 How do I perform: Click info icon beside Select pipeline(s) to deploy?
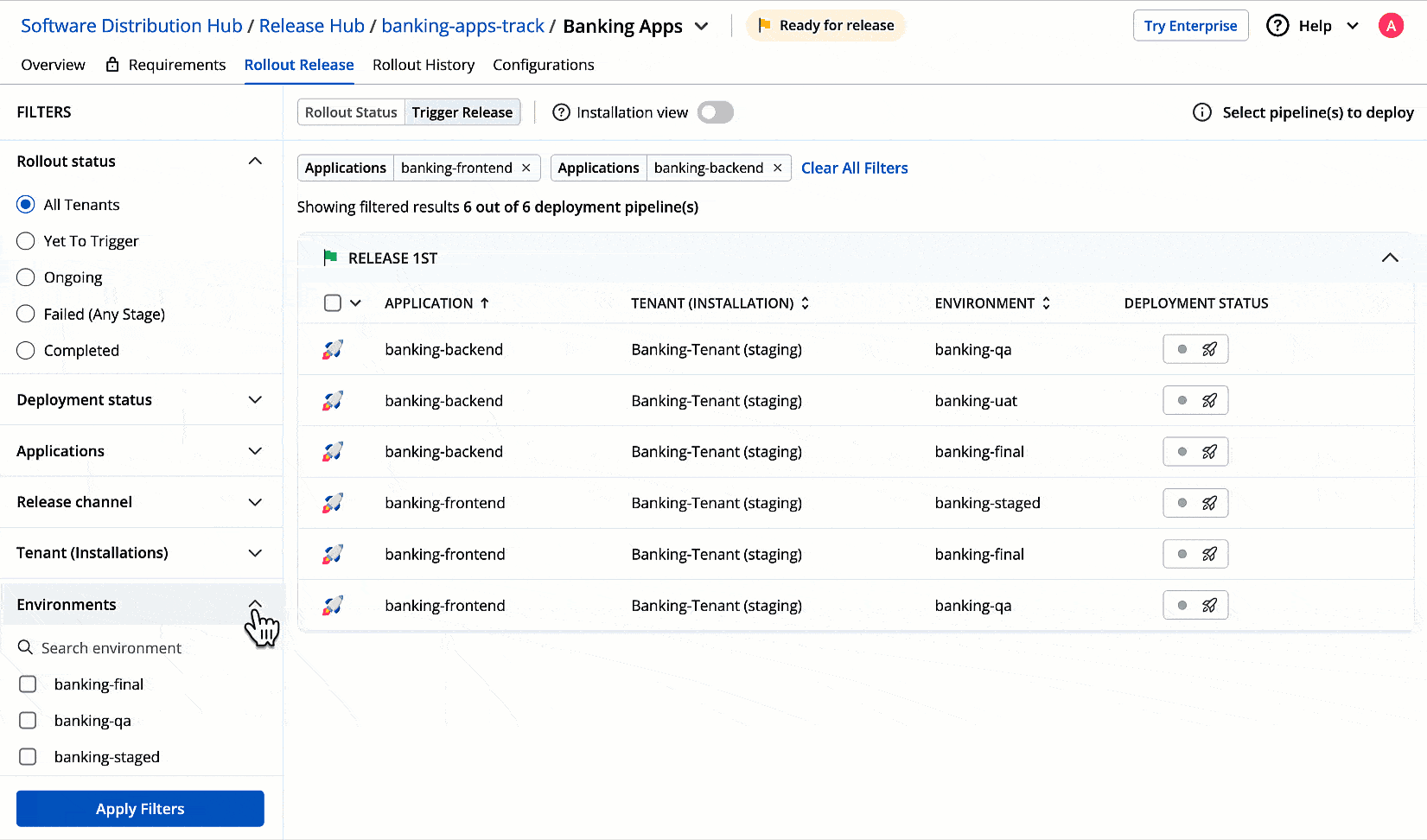click(1201, 112)
